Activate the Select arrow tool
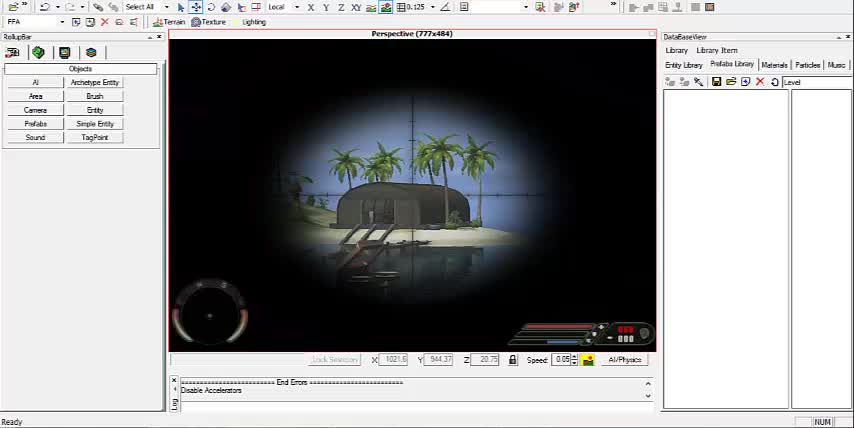Screen dimensions: 854x428 coord(181,7)
